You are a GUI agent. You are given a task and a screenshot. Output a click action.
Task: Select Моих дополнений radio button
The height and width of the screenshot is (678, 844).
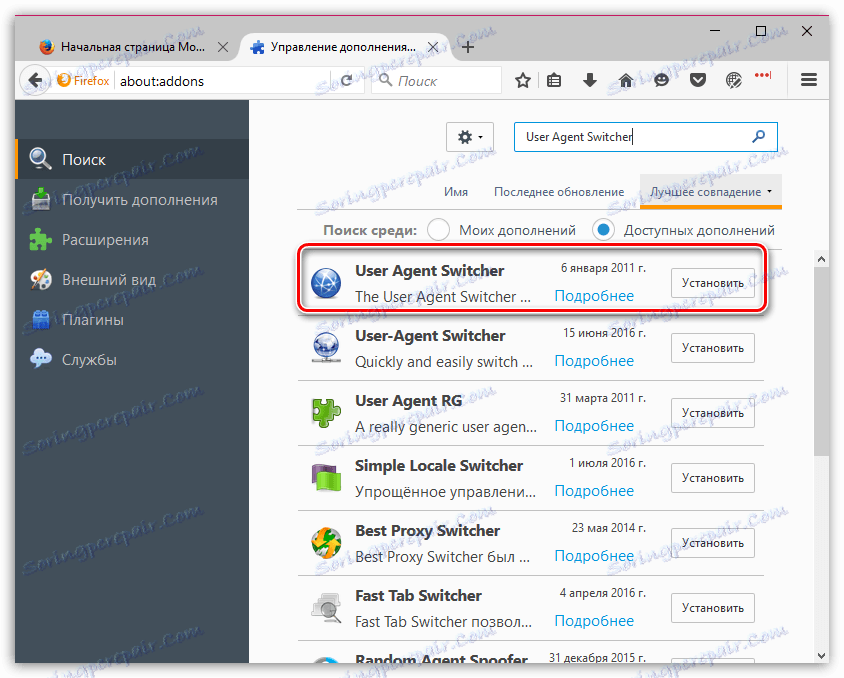click(x=439, y=230)
